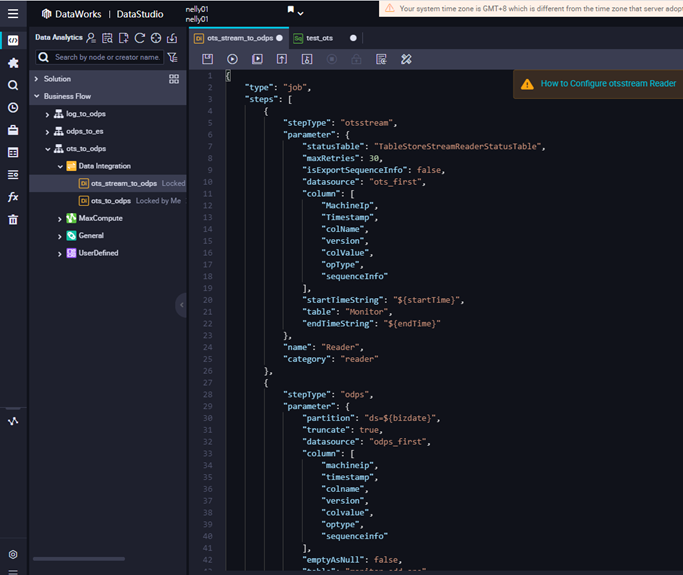This screenshot has width=683, height=575.
Task: Open the briefcase icon in sidebar
Action: [13, 130]
